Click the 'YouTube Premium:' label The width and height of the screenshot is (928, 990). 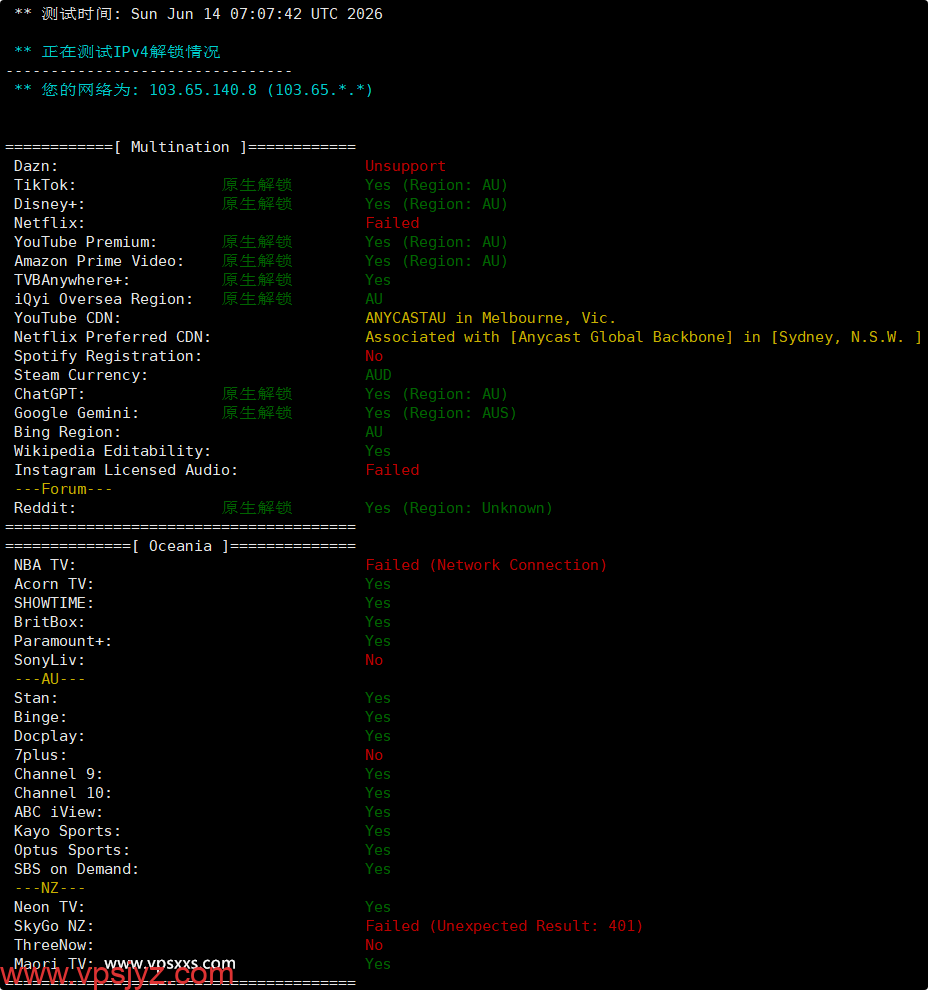tap(85, 242)
